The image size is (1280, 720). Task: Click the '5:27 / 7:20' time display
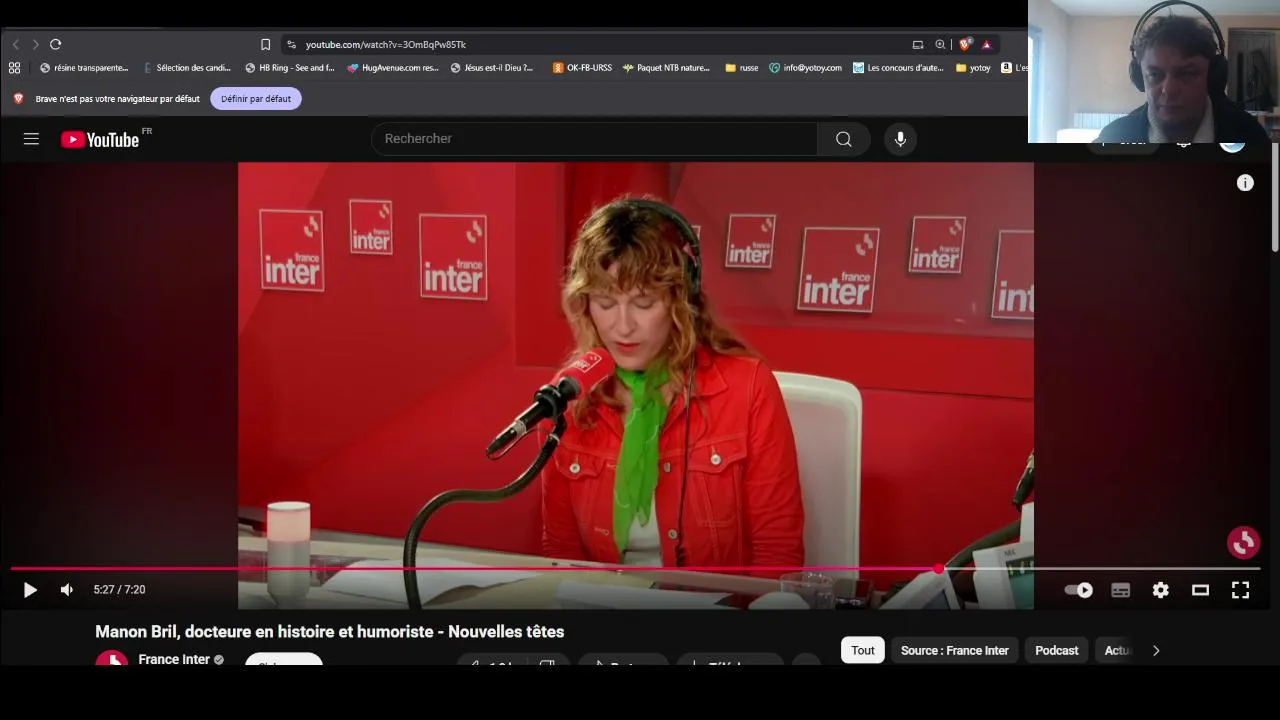[119, 590]
